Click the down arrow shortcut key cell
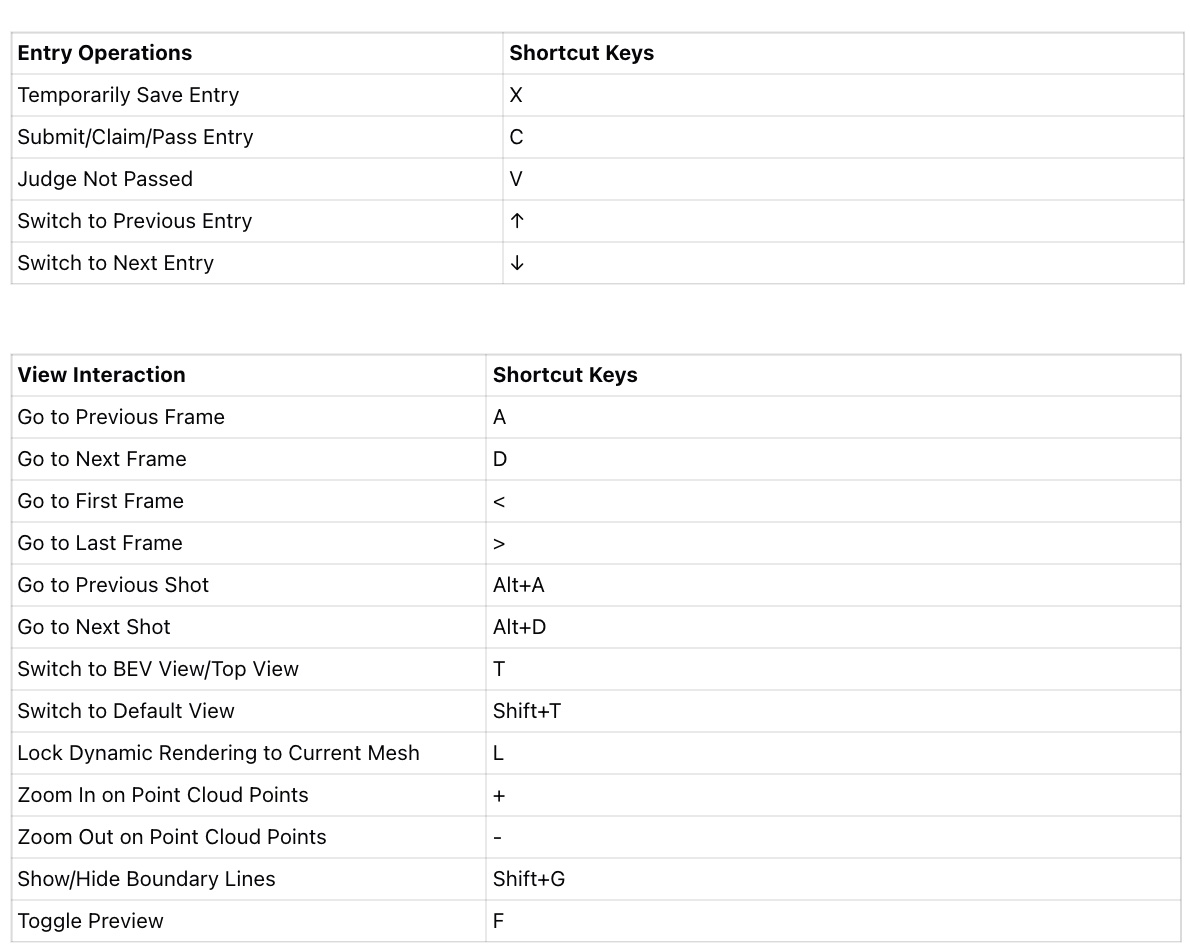The height and width of the screenshot is (950, 1190). (517, 263)
